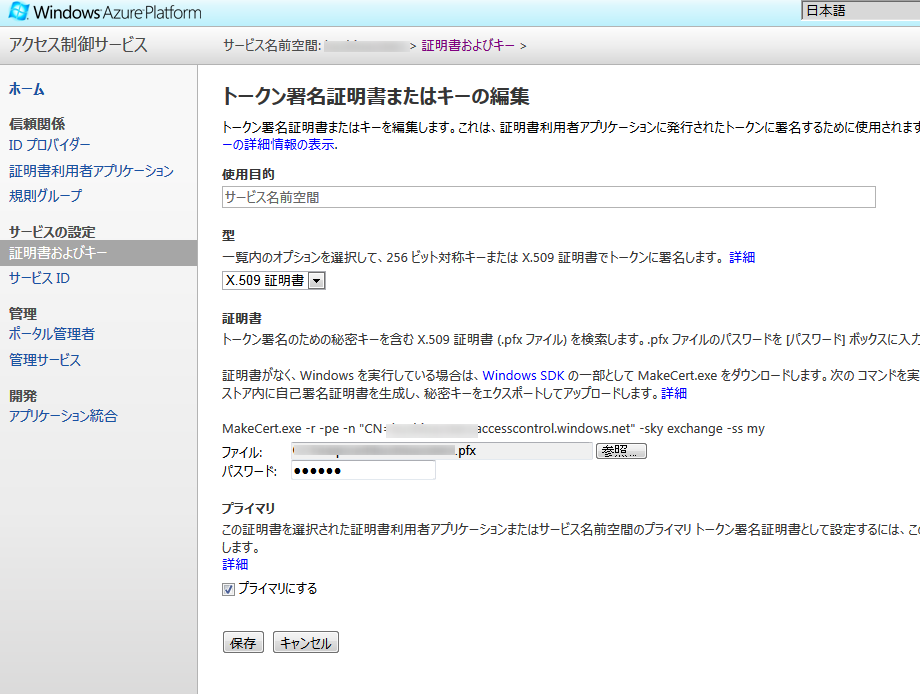Open ポータル管理者 in the sidebar
Viewport: 920px width, 694px height.
(x=52, y=334)
